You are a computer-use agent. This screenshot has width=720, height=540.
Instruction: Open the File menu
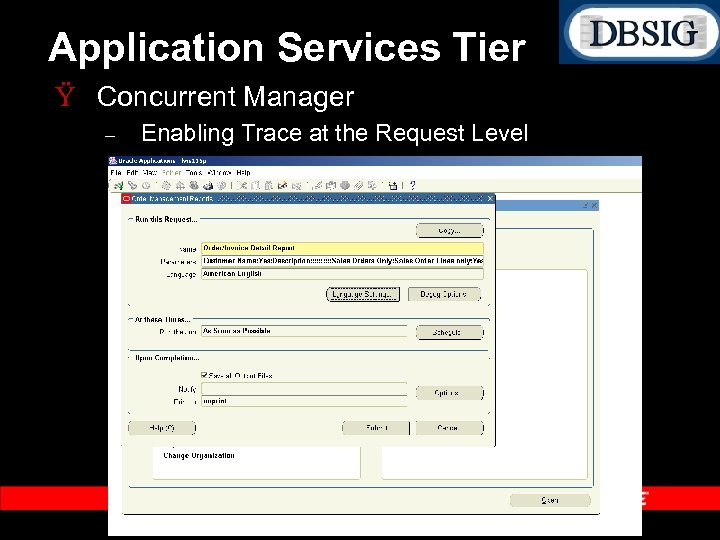point(116,173)
